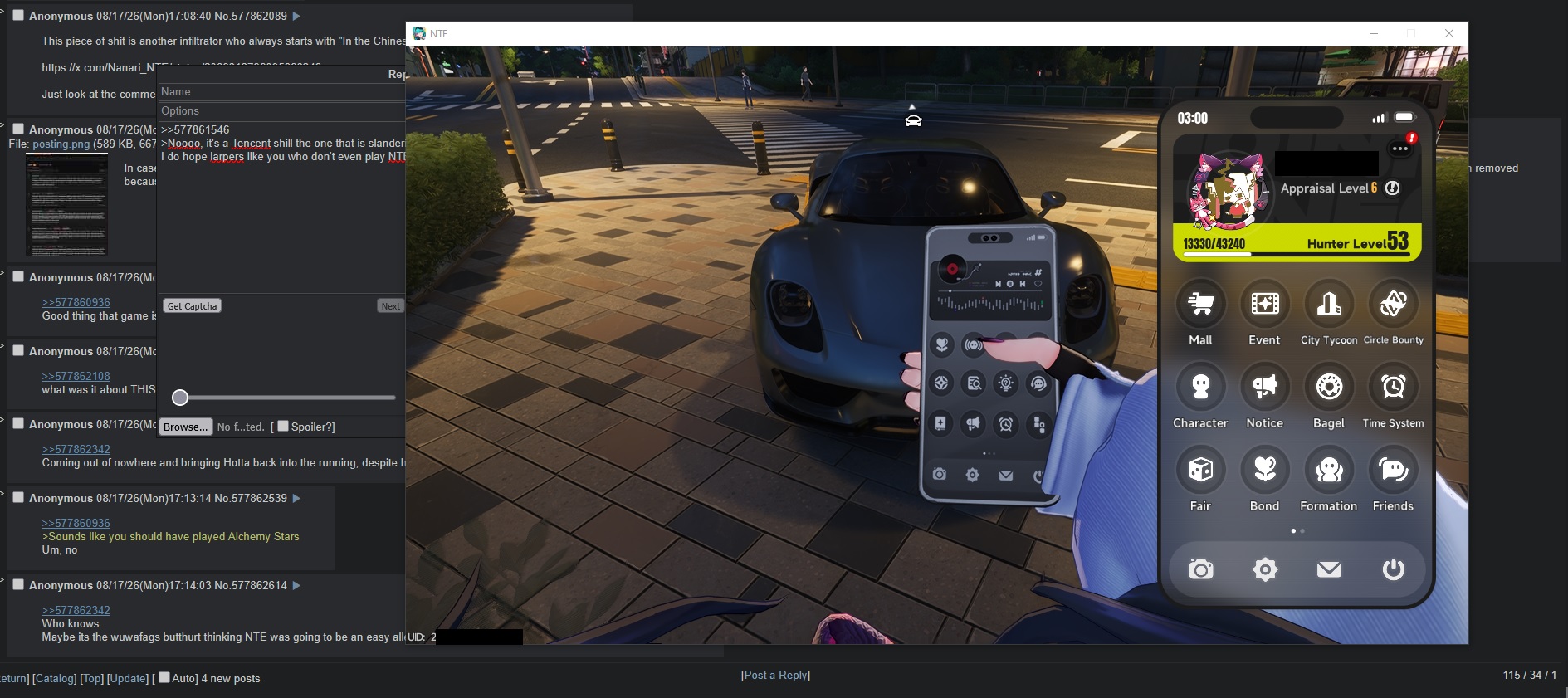Launch City Tycoon from the phone menu
Screen dimensions: 1568x698
[x=1329, y=304]
